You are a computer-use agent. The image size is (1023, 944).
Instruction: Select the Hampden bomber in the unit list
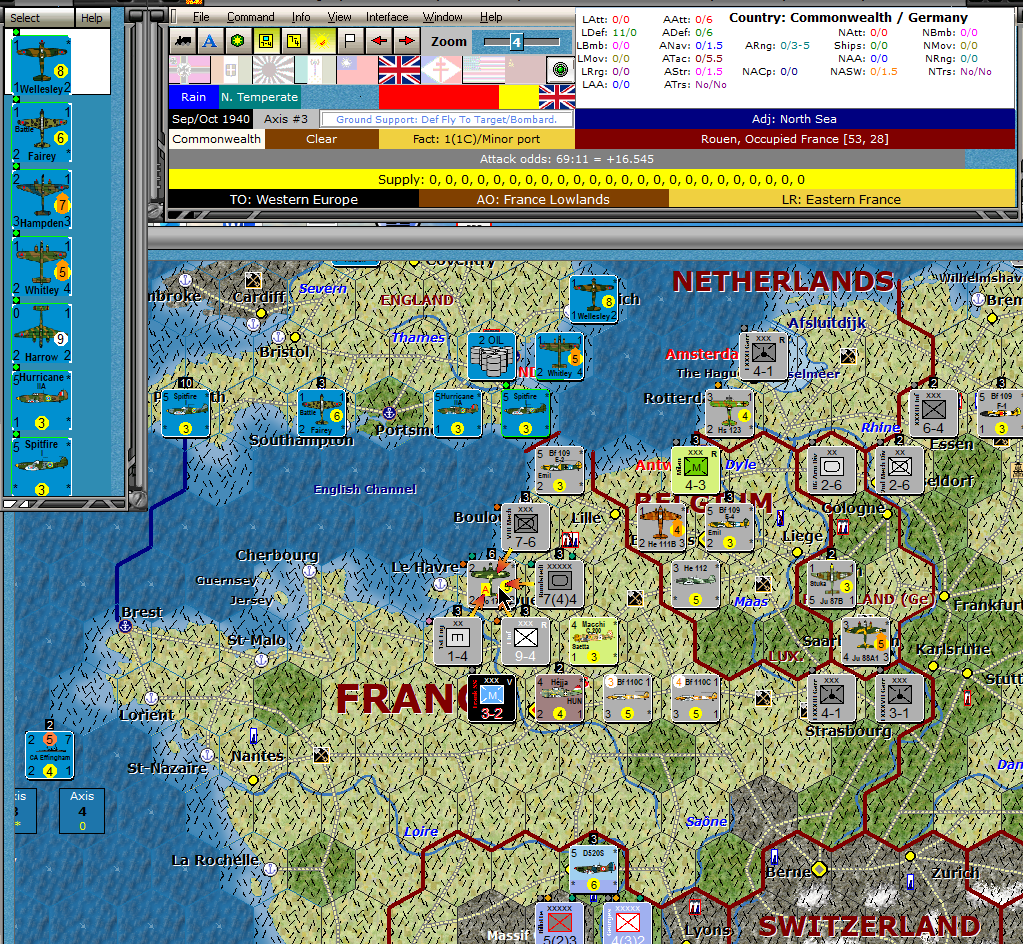pos(42,200)
